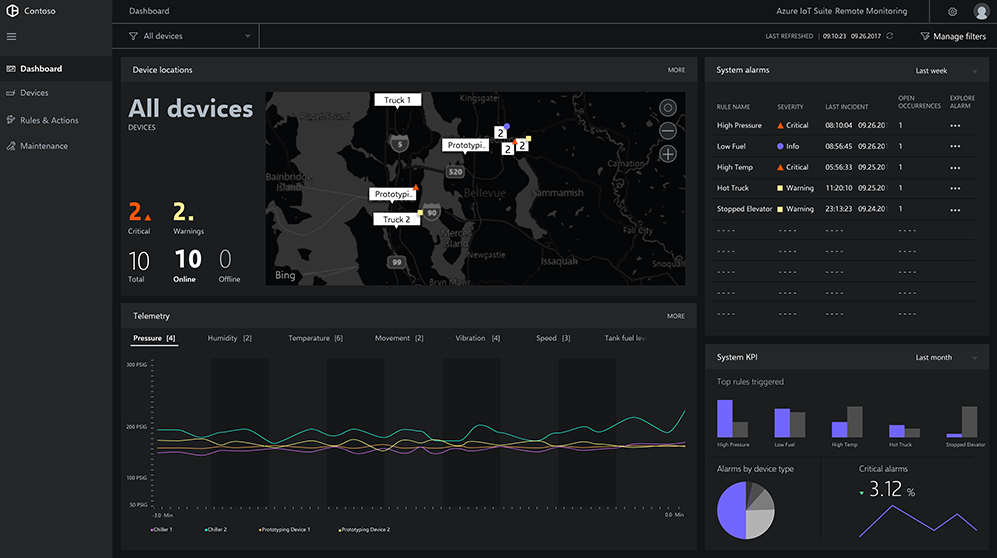Select the Temperature telemetry tab

(x=315, y=338)
